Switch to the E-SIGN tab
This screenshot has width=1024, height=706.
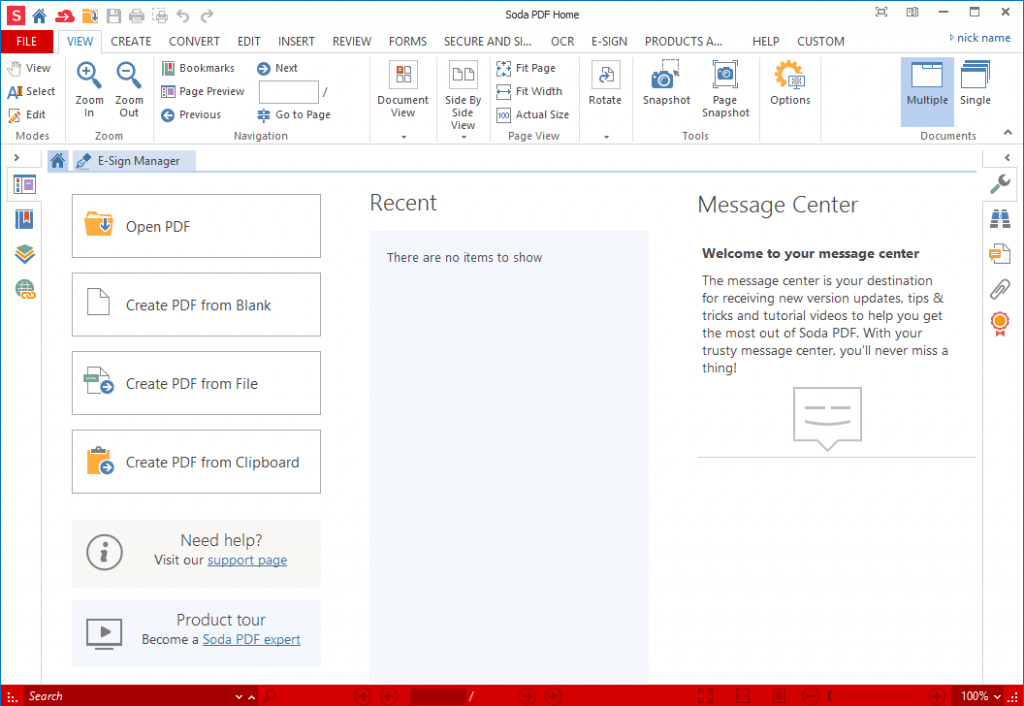pos(609,41)
